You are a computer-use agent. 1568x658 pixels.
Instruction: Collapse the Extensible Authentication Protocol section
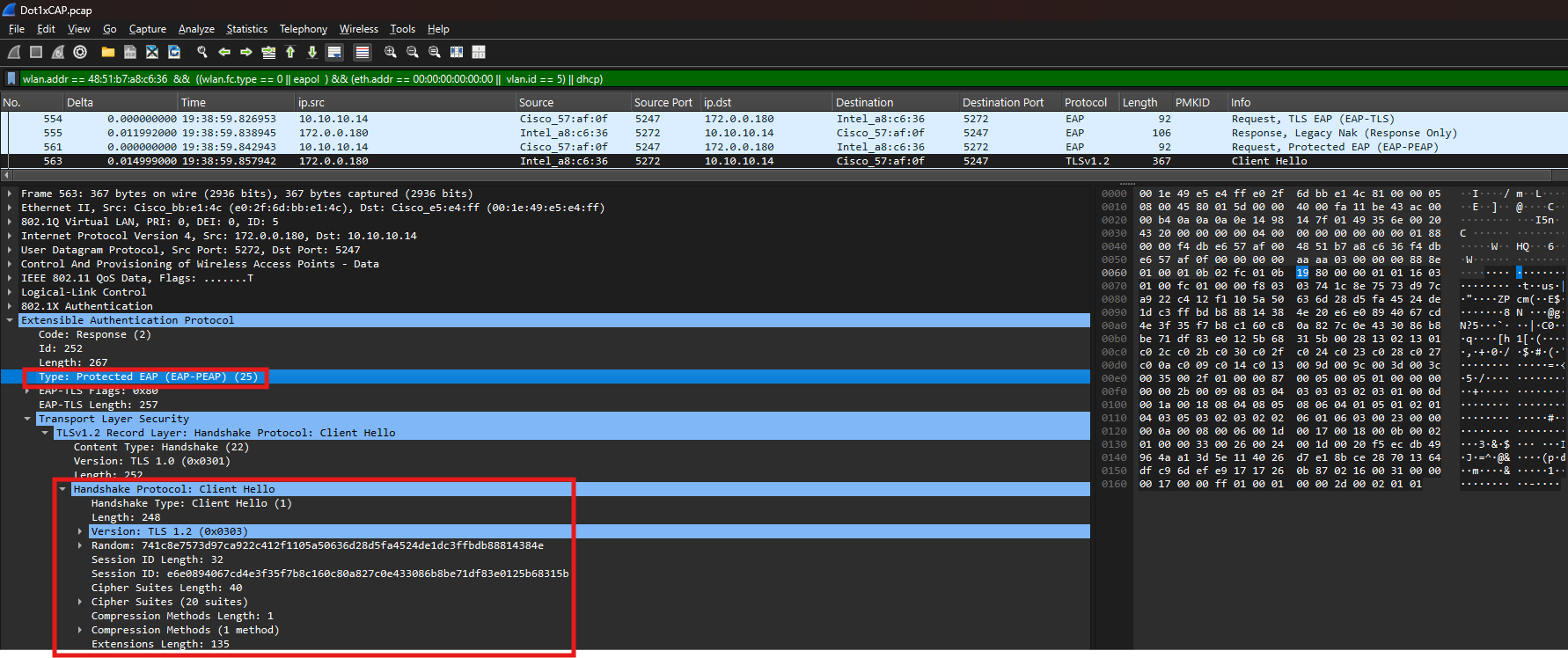pos(10,320)
